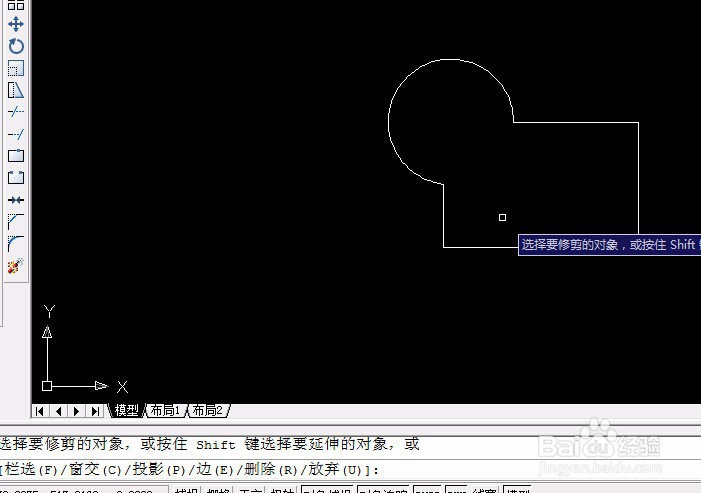Select the Rotate tool

(16, 46)
